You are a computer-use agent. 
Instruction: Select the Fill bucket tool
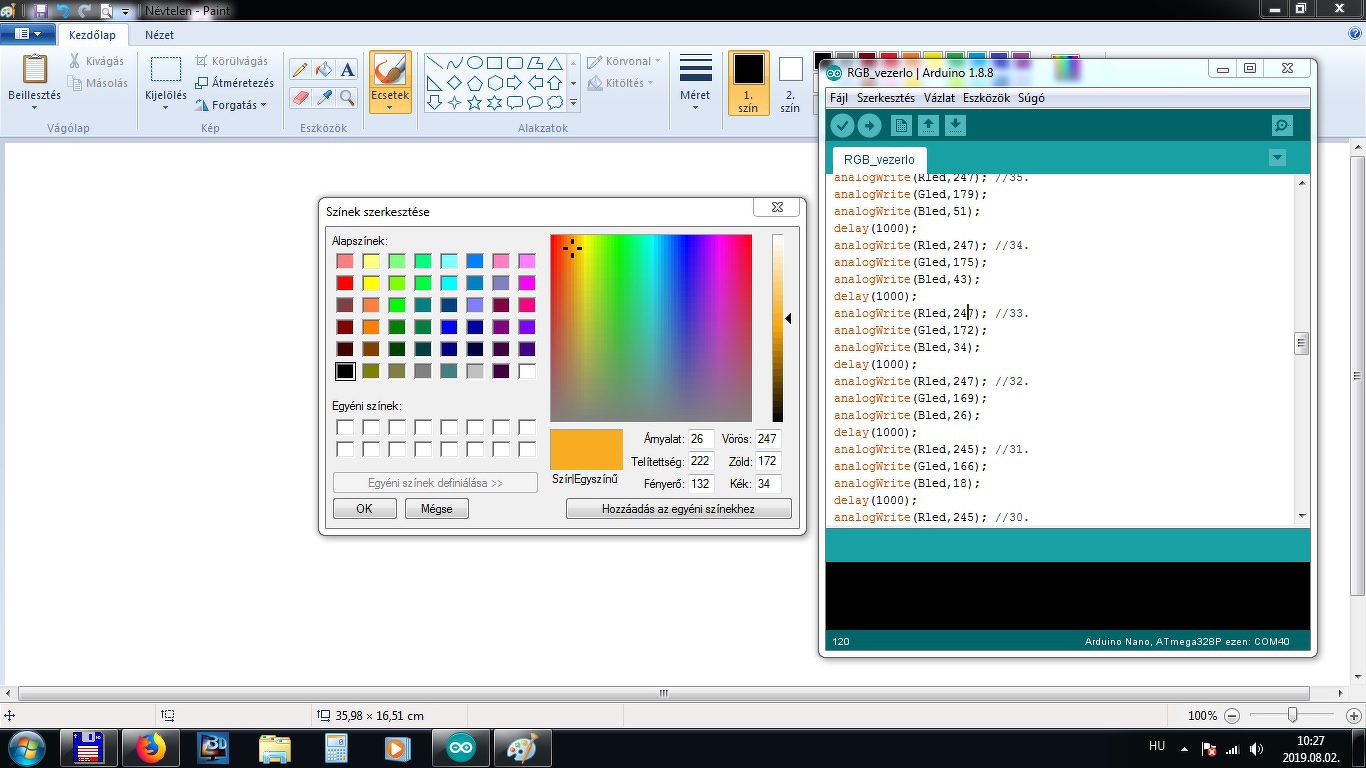point(323,69)
